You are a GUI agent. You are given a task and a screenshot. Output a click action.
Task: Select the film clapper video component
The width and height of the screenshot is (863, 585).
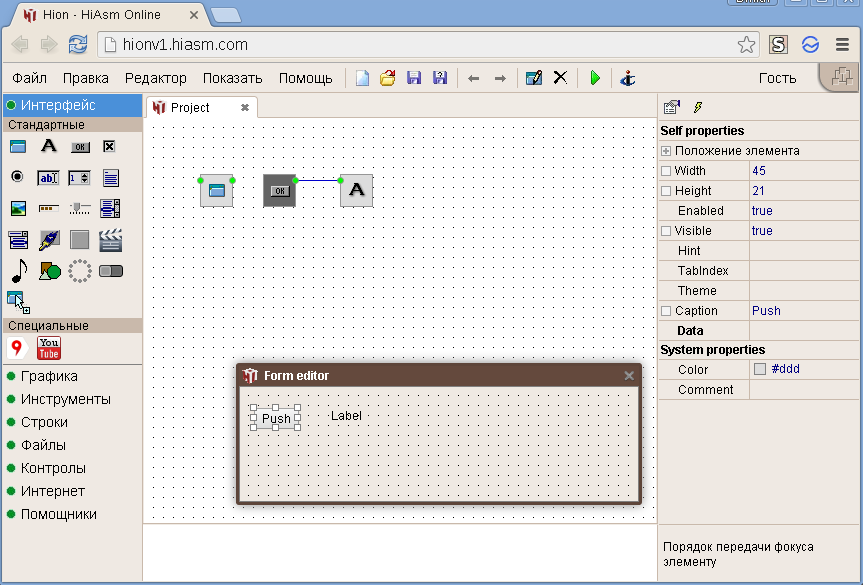click(x=111, y=240)
